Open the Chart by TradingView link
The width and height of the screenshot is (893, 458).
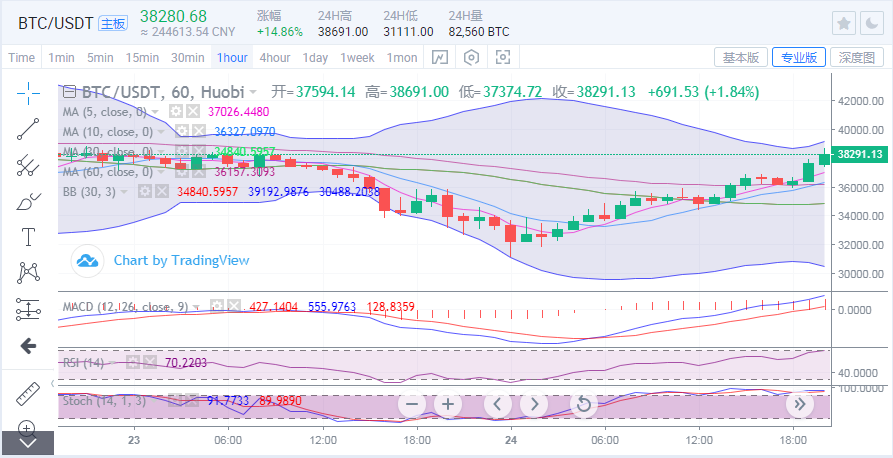[x=181, y=260]
